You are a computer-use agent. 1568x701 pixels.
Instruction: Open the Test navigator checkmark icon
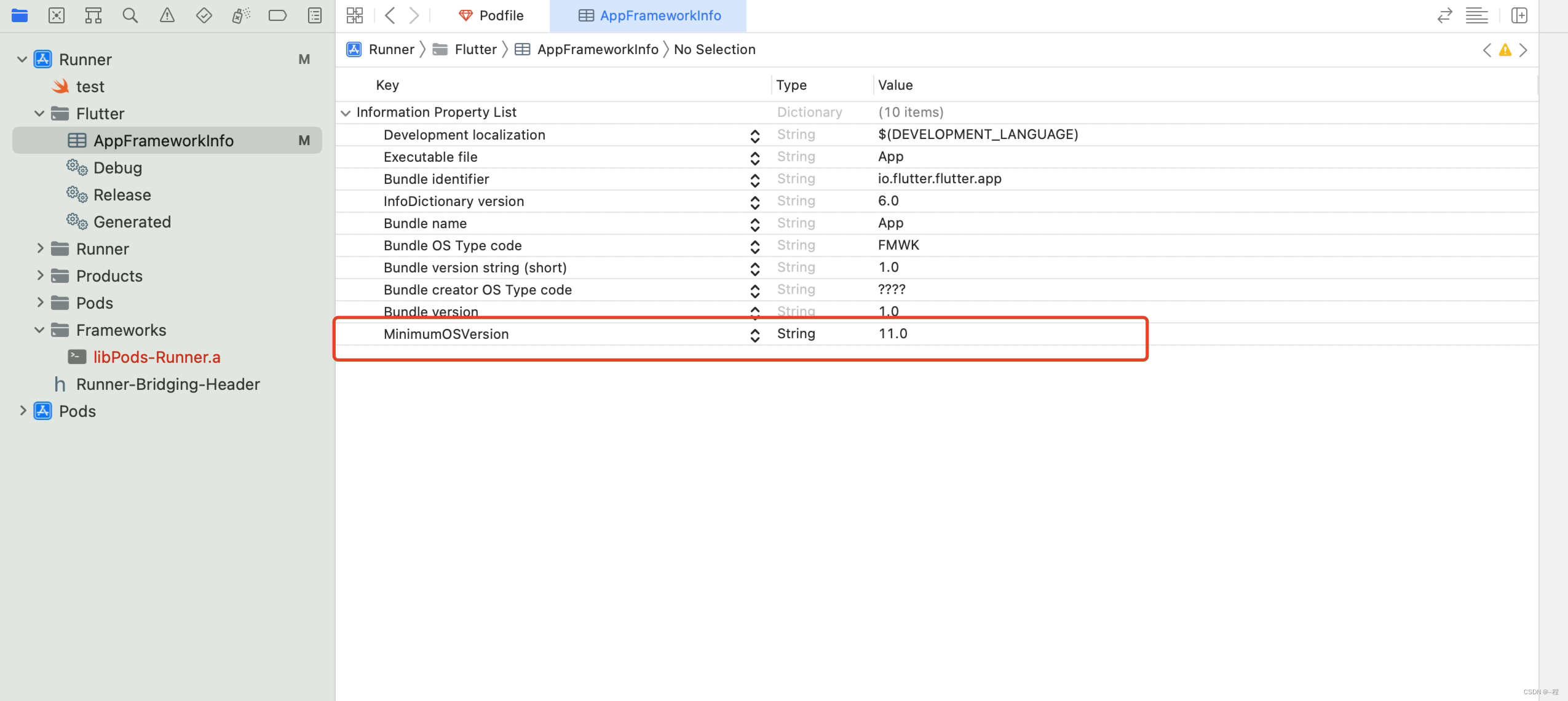(x=204, y=15)
